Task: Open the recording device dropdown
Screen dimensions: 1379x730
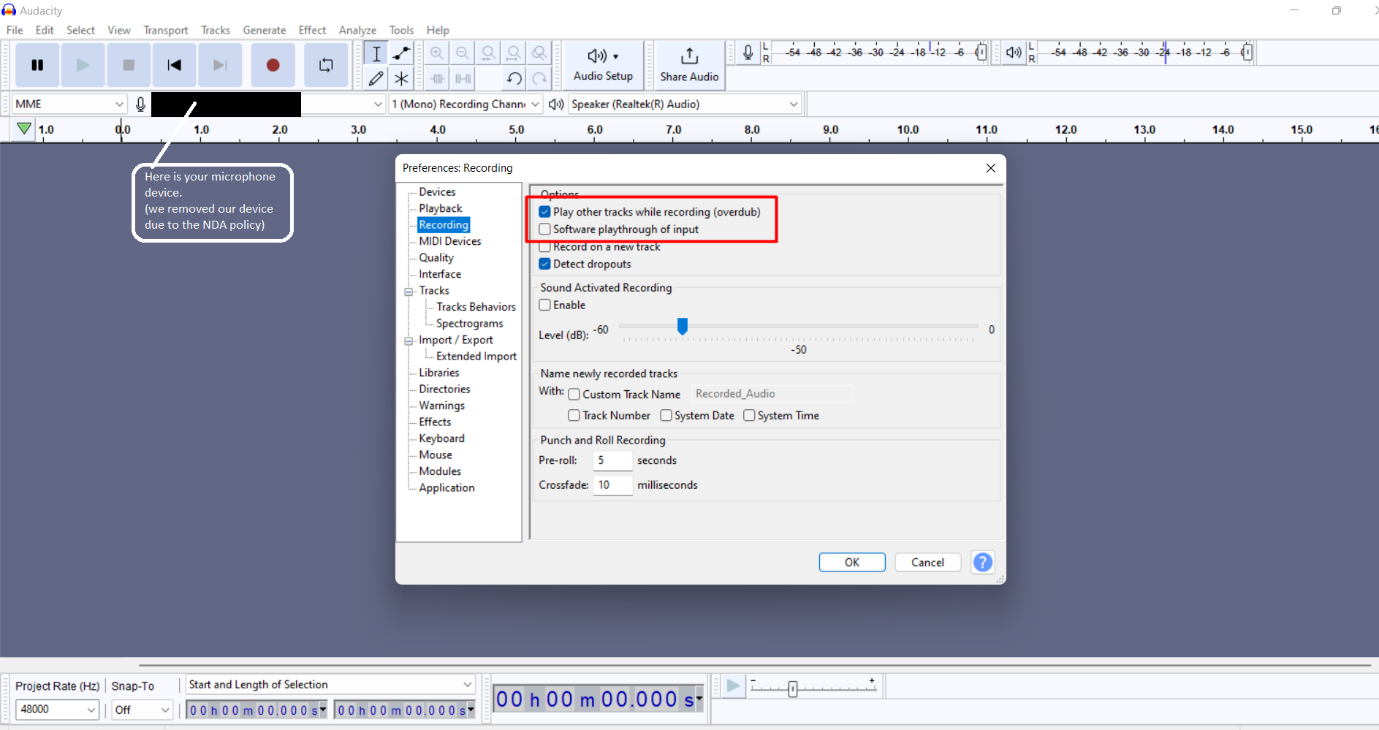Action: (268, 104)
